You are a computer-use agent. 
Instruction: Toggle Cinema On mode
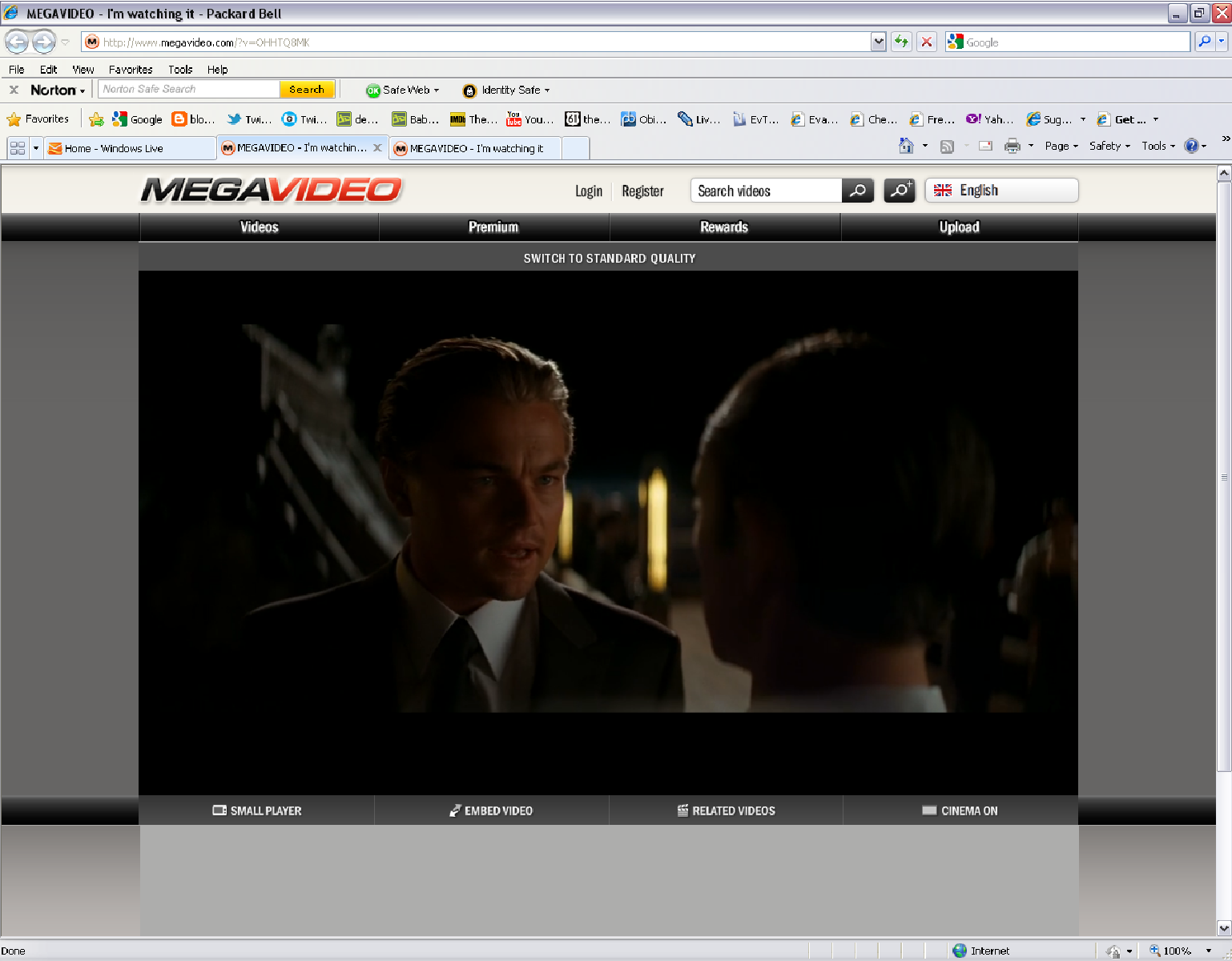[960, 810]
